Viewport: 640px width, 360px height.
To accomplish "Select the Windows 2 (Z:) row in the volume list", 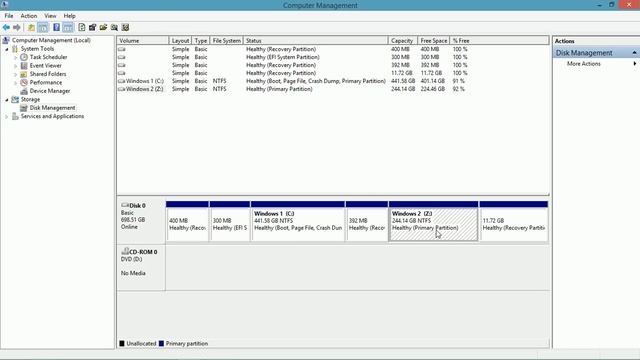I will coord(293,89).
